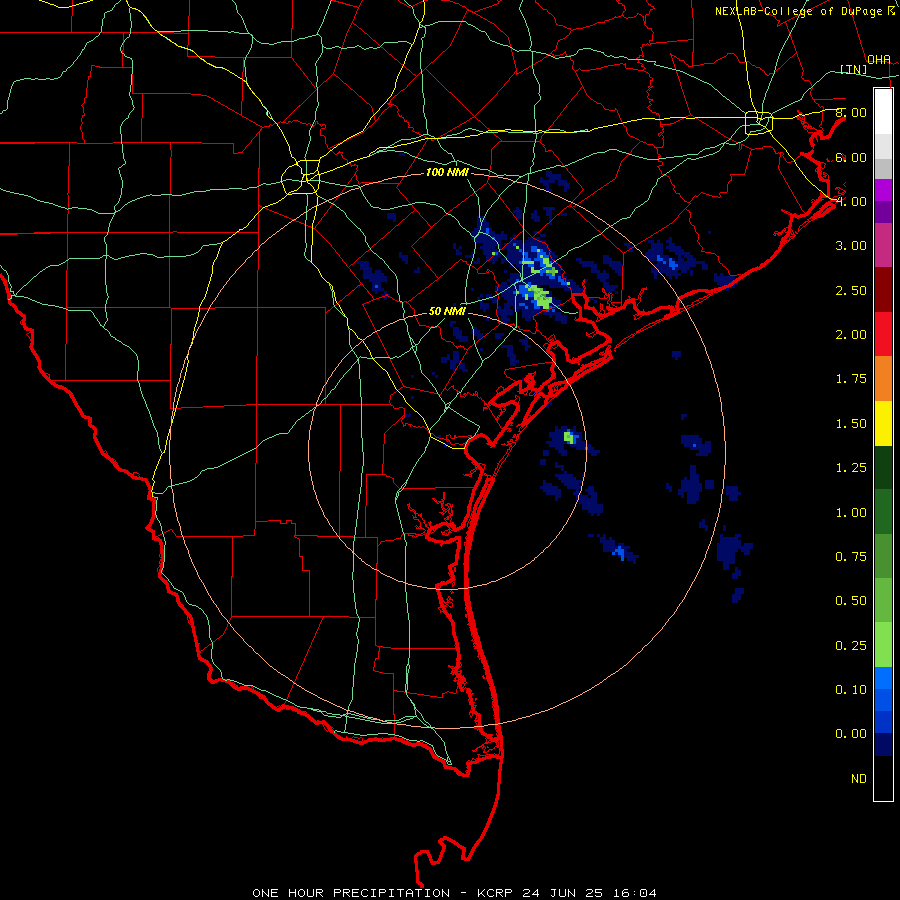Click the 1.25 legend value

click(851, 468)
